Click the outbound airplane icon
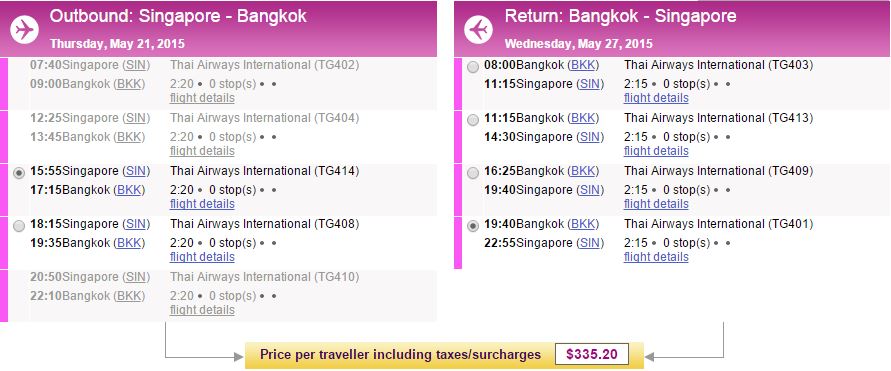This screenshot has height=371, width=891. 24,30
